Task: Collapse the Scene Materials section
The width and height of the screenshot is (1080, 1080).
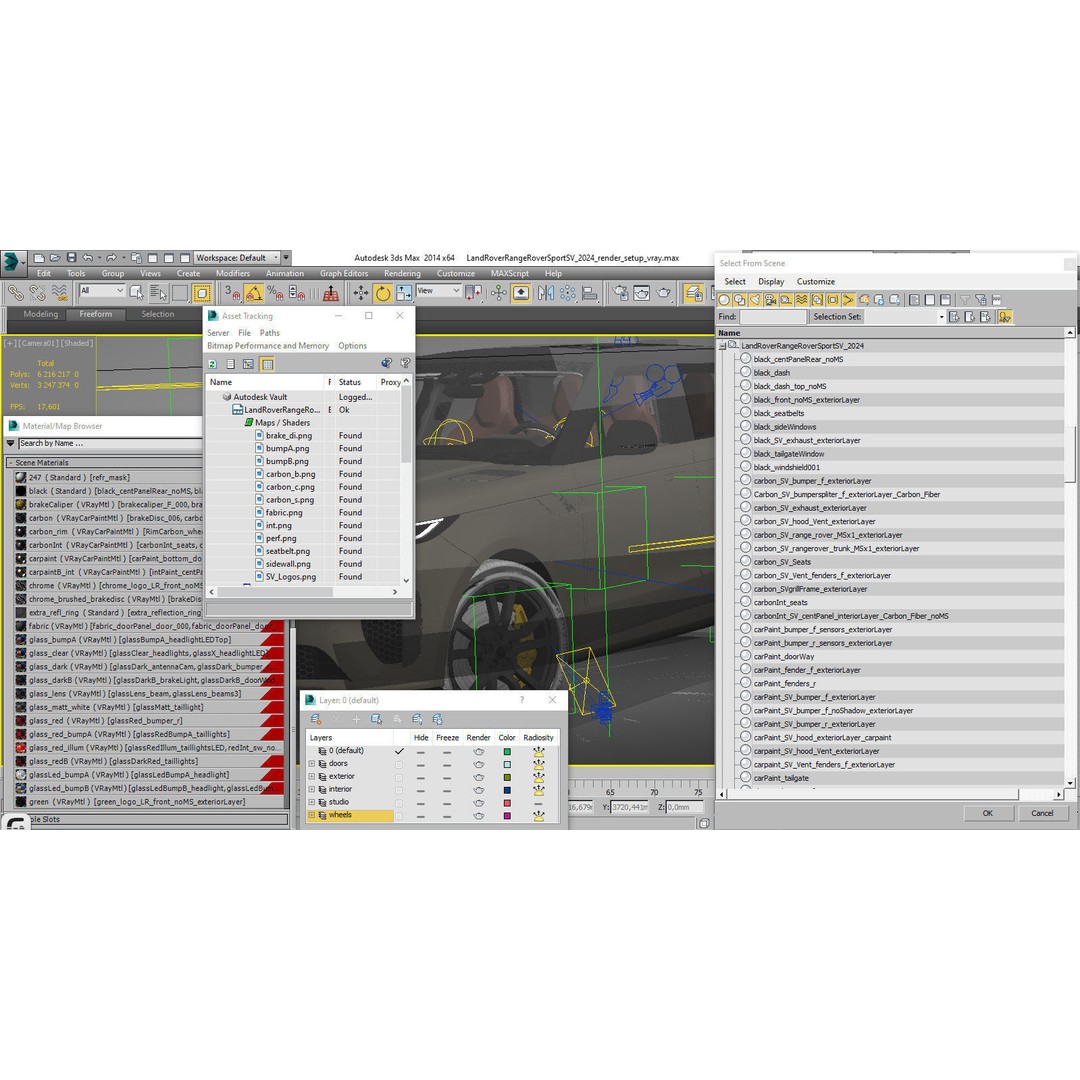Action: coord(10,463)
